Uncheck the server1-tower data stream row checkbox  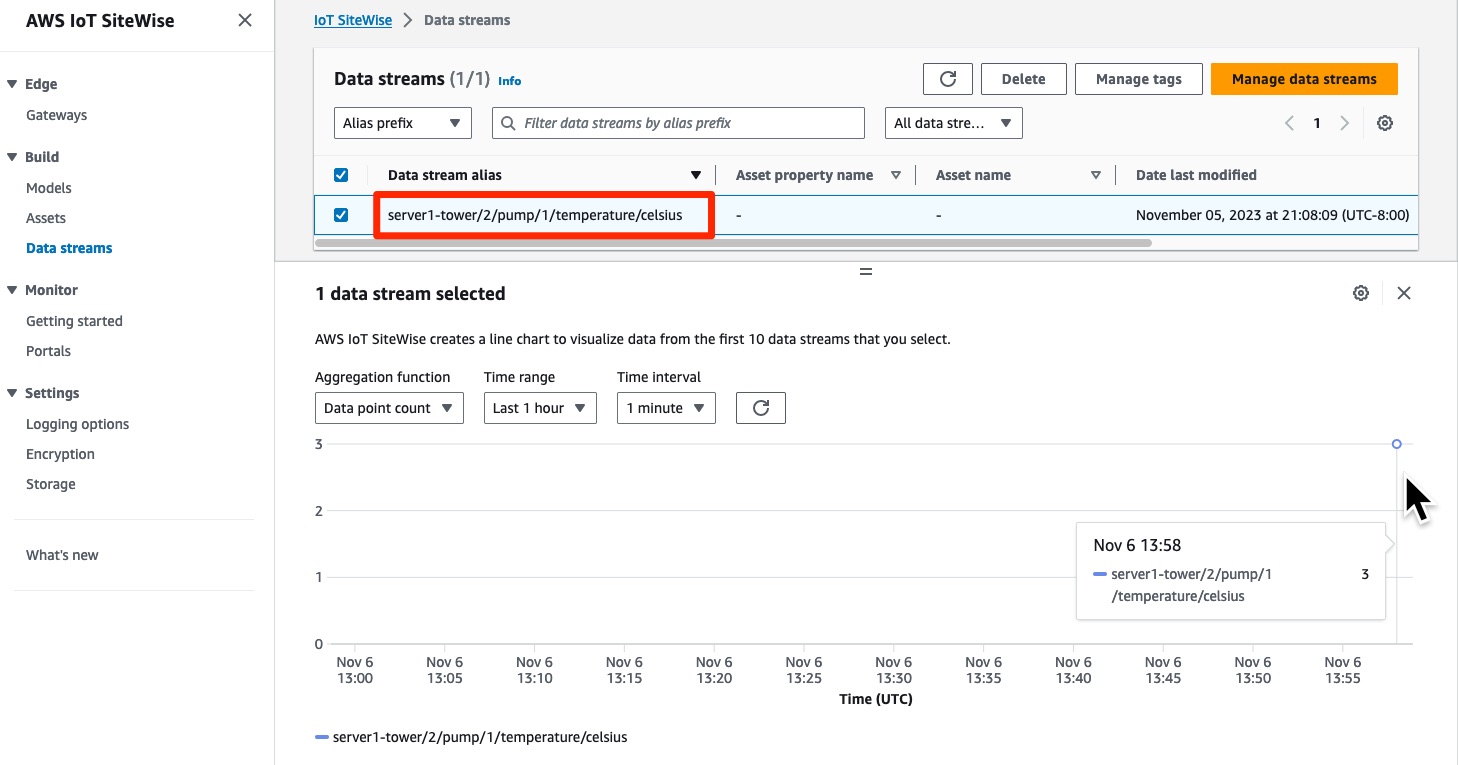click(x=341, y=215)
